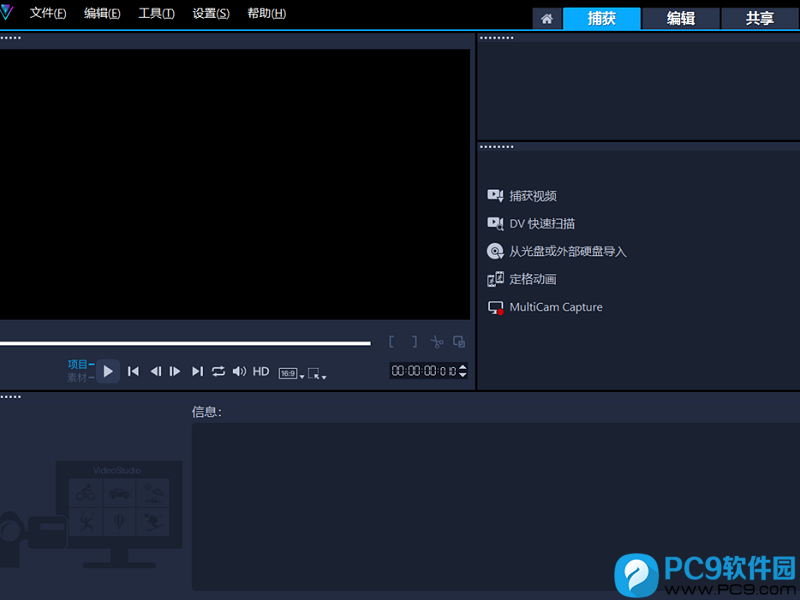Open the system volume speaker control

point(239,371)
